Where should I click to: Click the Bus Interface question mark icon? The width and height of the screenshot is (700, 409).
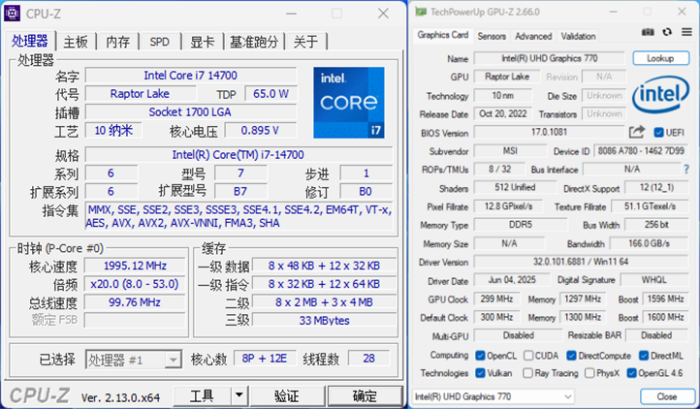pyautogui.click(x=686, y=169)
